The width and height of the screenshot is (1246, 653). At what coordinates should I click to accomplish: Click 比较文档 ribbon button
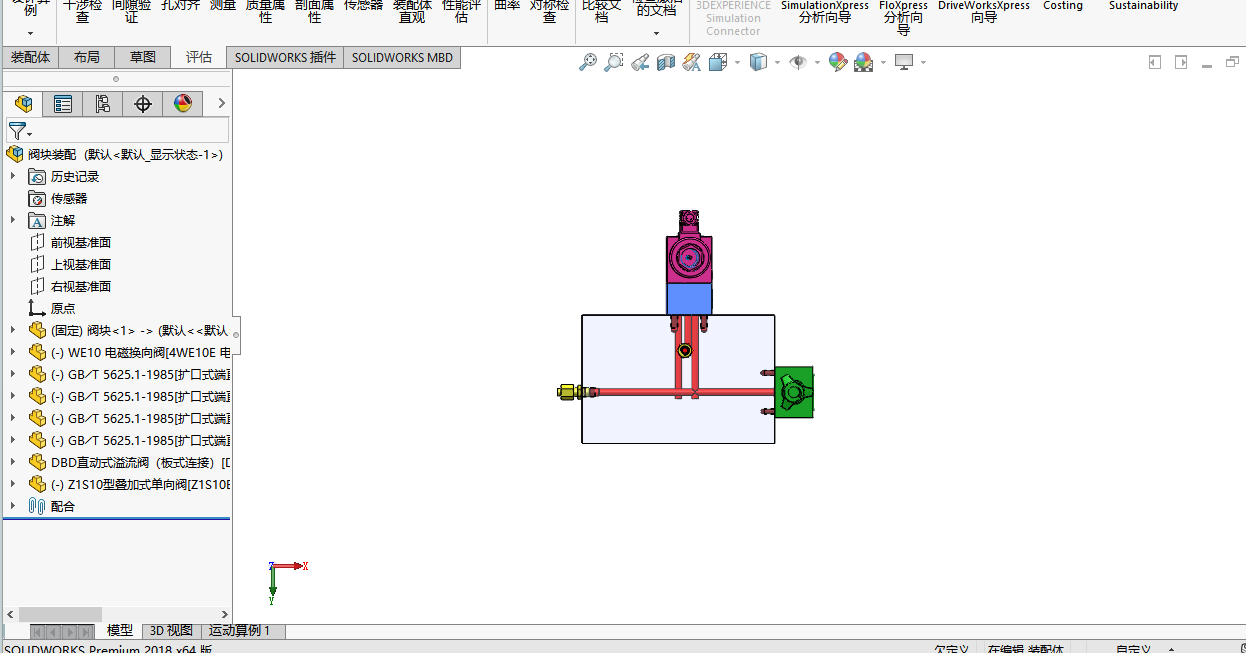coord(601,10)
